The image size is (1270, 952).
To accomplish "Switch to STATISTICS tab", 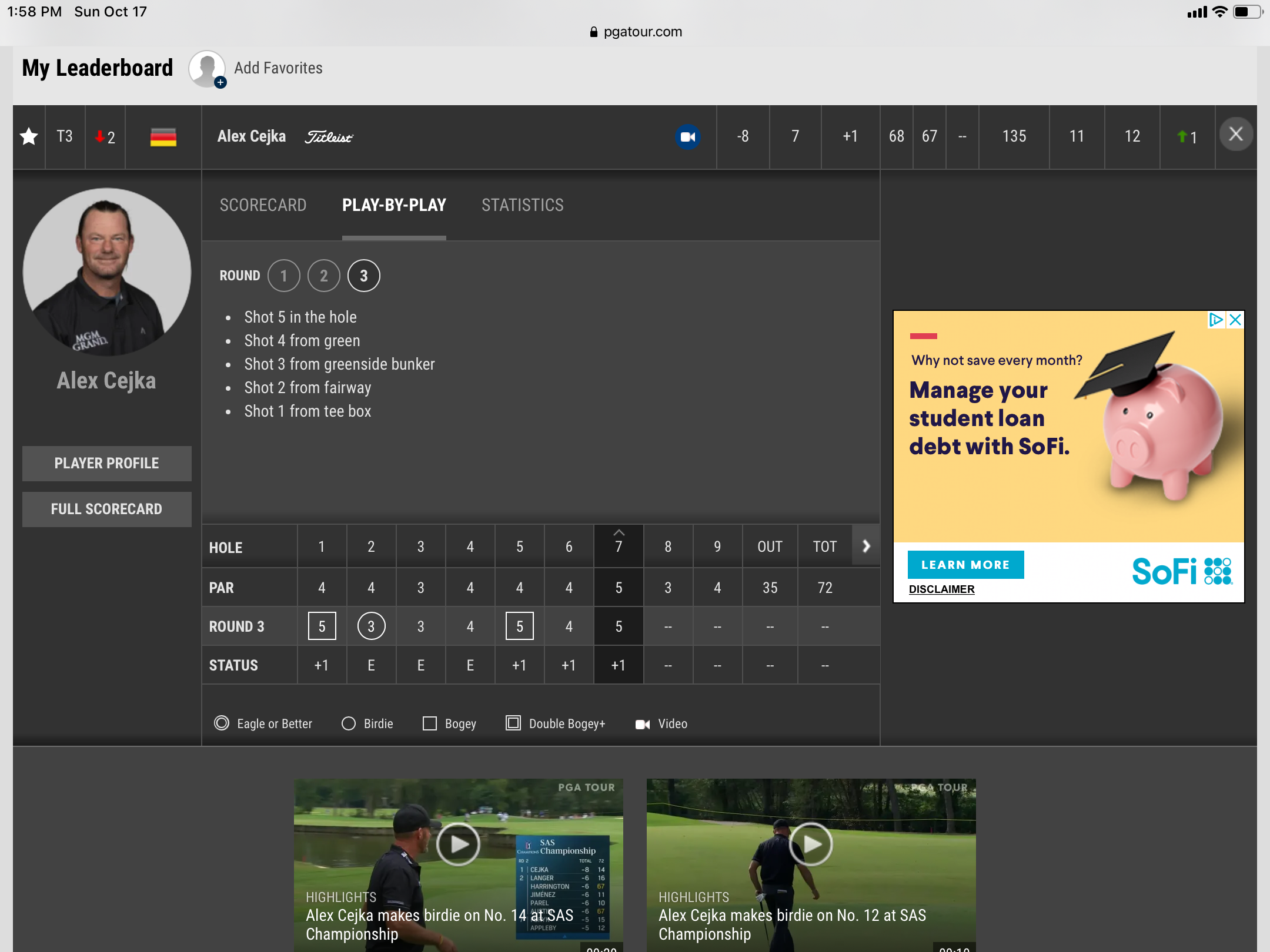I will [523, 204].
